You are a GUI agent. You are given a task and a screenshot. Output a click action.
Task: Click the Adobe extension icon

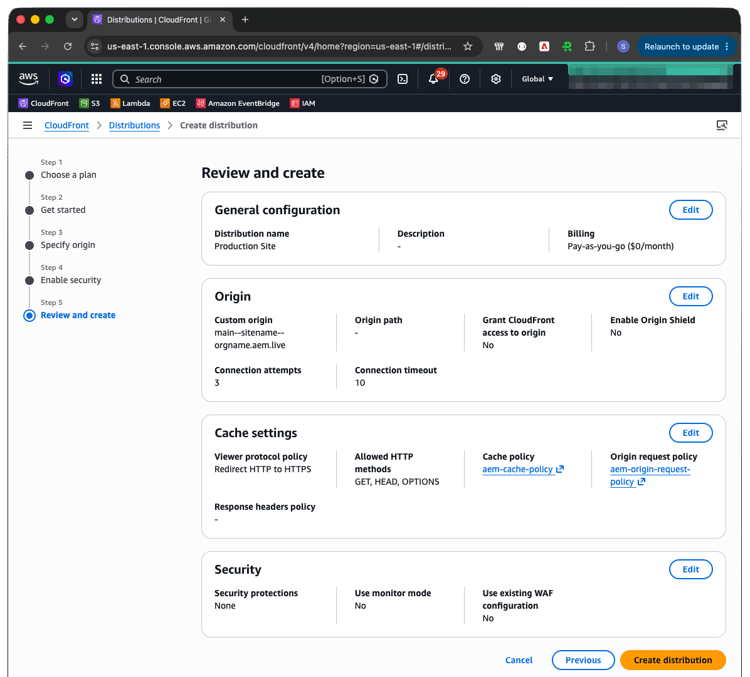click(544, 46)
